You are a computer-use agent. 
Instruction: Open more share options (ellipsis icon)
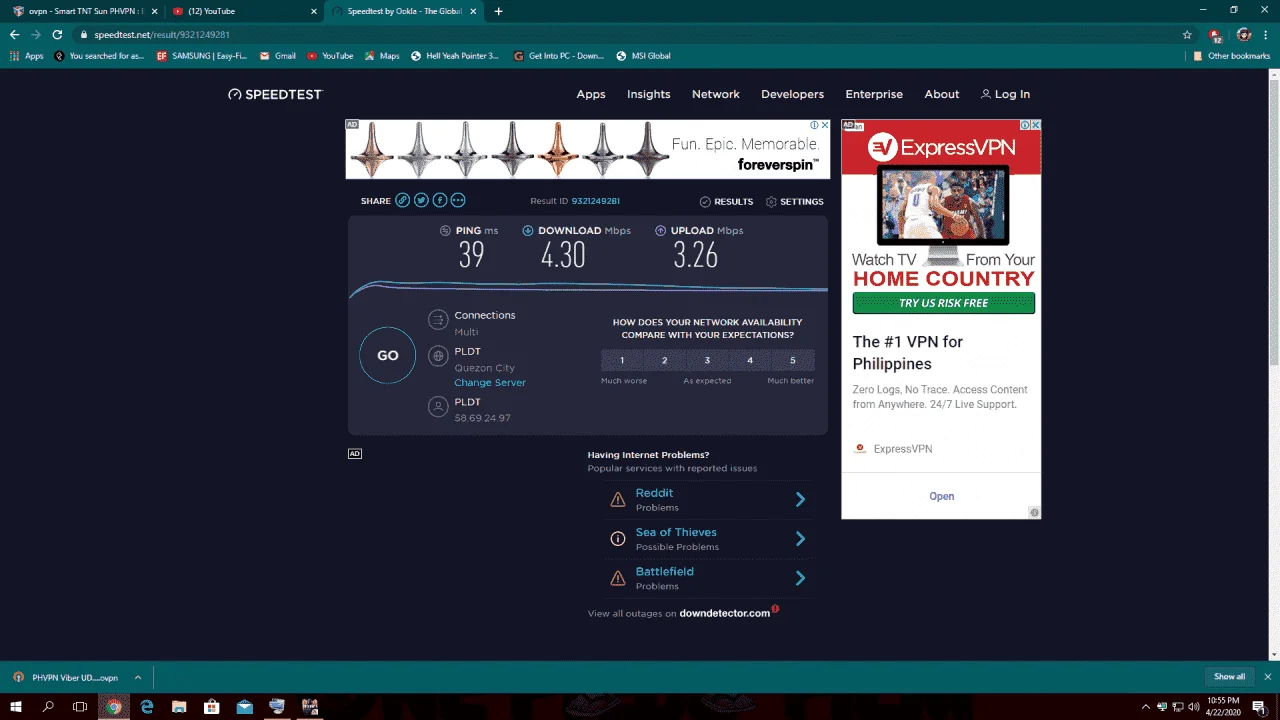(458, 200)
